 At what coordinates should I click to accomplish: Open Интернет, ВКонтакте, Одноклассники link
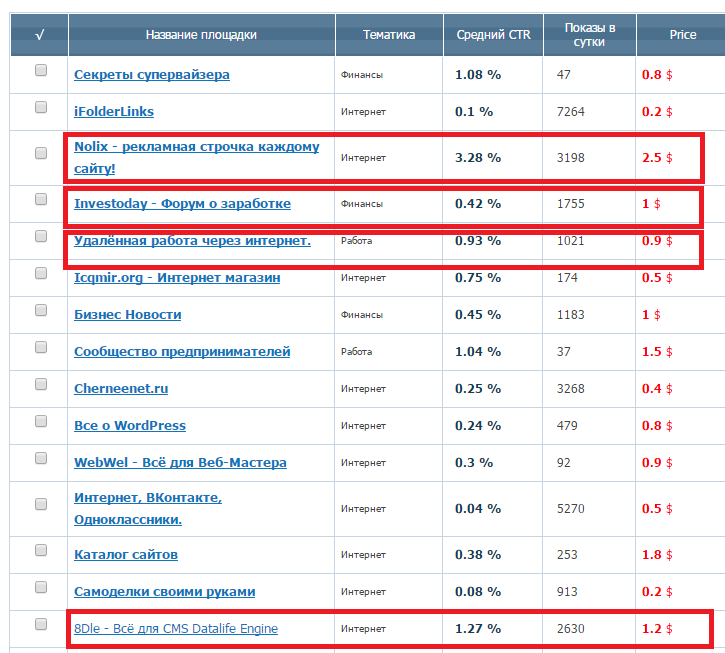pyautogui.click(x=148, y=508)
